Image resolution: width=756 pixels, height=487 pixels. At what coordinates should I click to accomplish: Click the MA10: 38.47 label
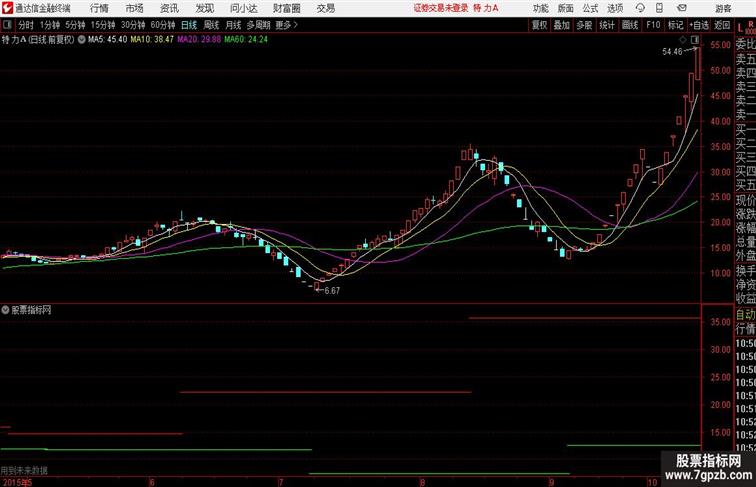pos(152,40)
